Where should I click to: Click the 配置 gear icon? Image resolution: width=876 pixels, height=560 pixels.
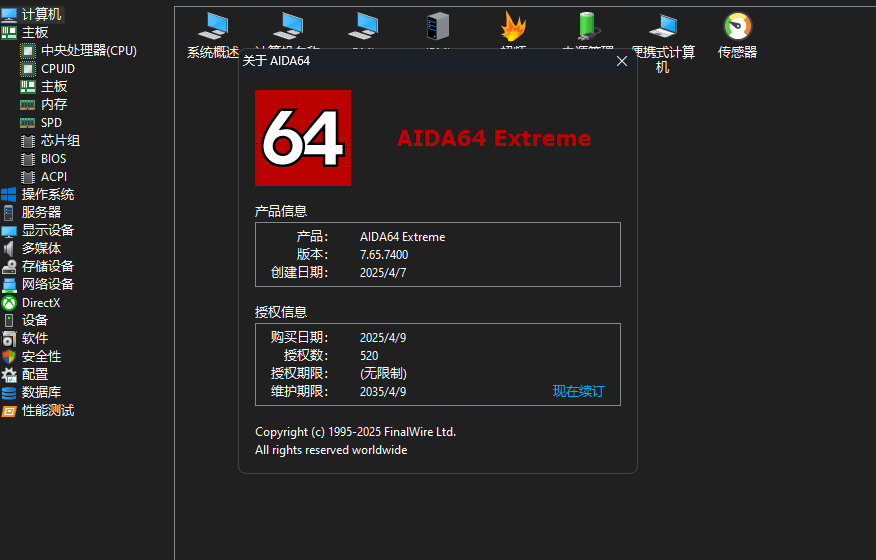point(9,374)
